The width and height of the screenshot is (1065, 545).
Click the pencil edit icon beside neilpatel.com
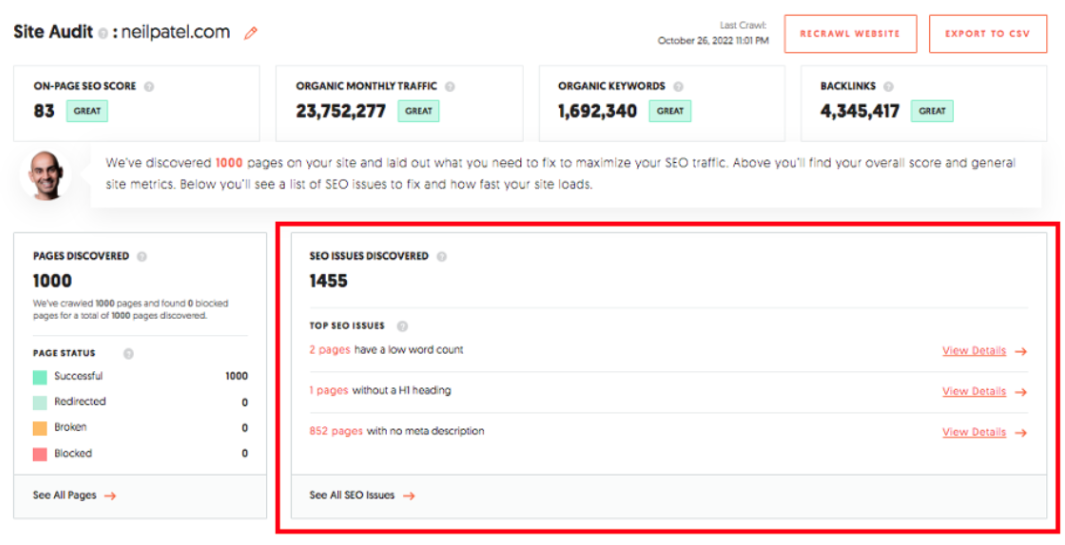(251, 33)
